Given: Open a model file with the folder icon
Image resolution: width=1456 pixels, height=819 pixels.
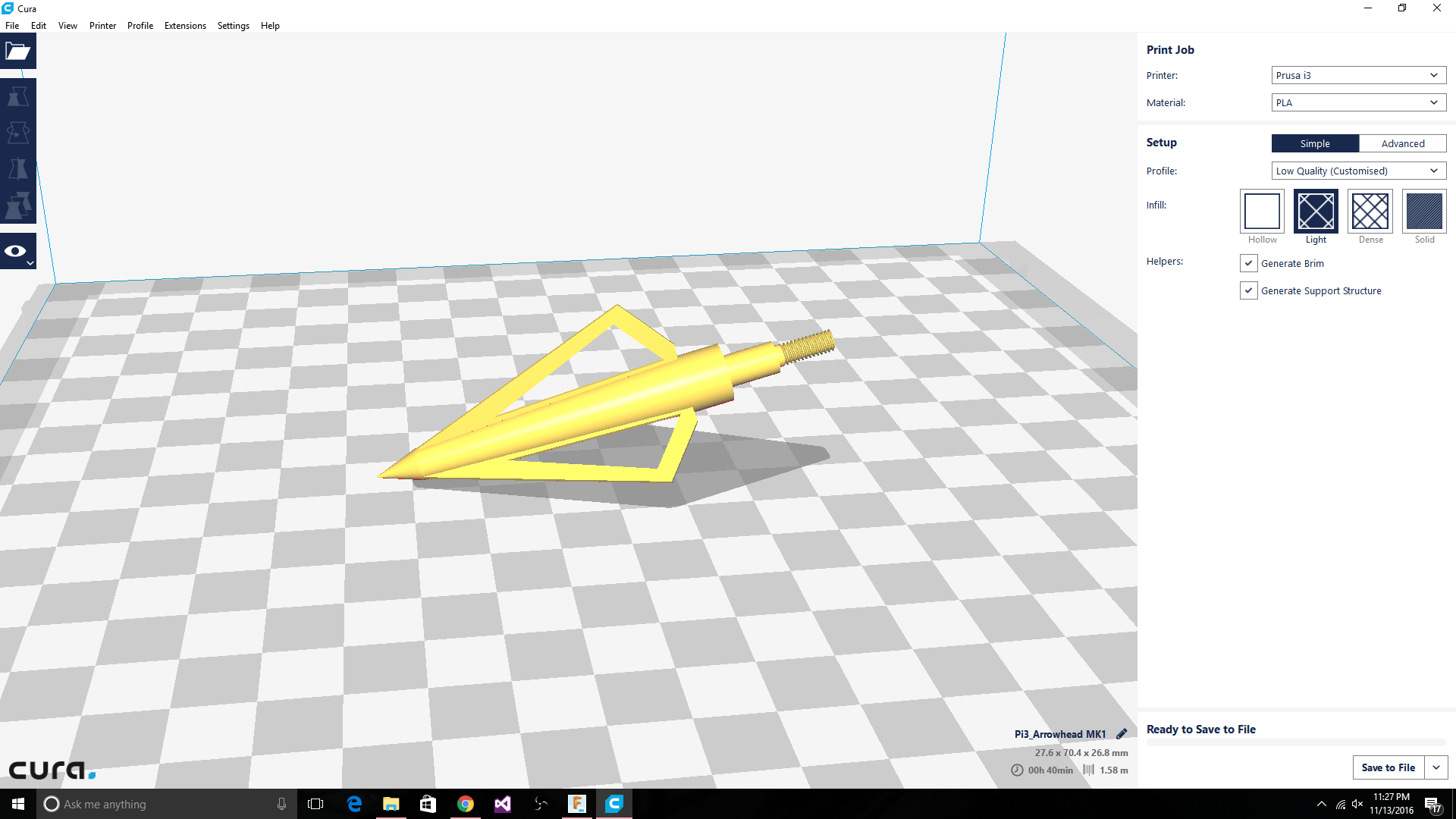Looking at the screenshot, I should click(x=17, y=52).
